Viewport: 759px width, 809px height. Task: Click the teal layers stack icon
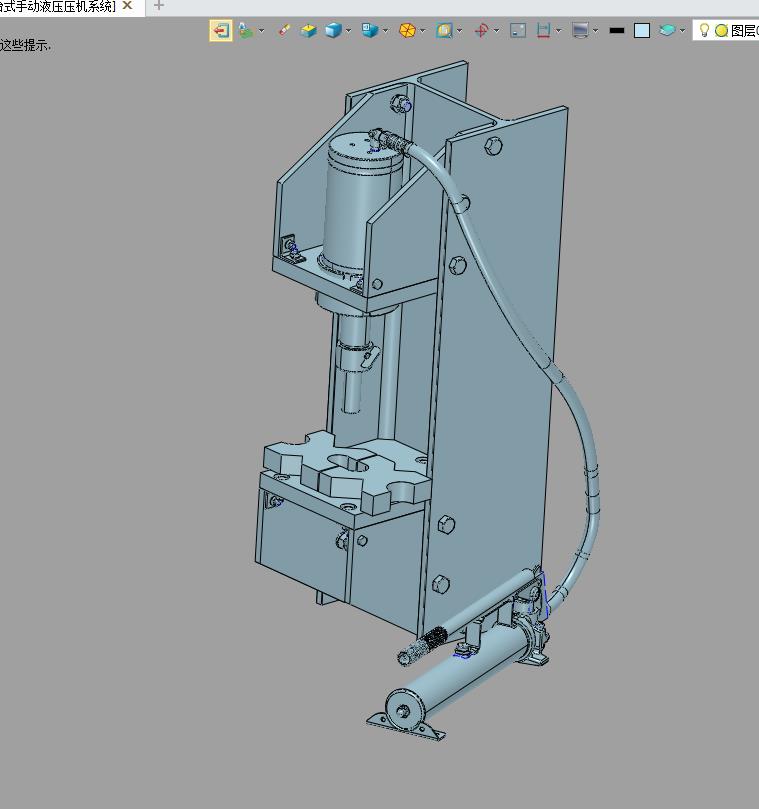[x=667, y=30]
